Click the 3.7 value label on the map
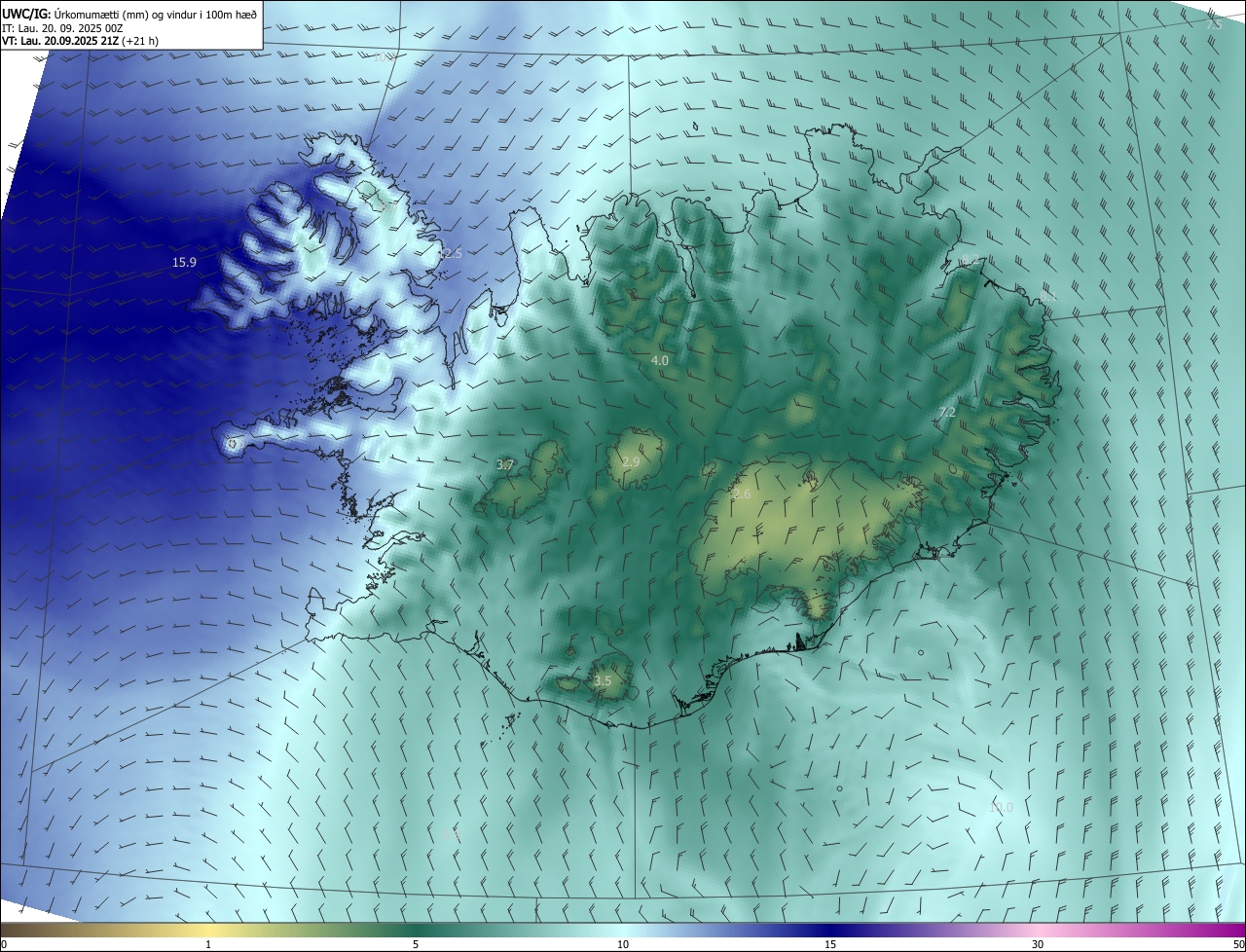Viewport: 1246px width, 952px height. click(x=504, y=465)
